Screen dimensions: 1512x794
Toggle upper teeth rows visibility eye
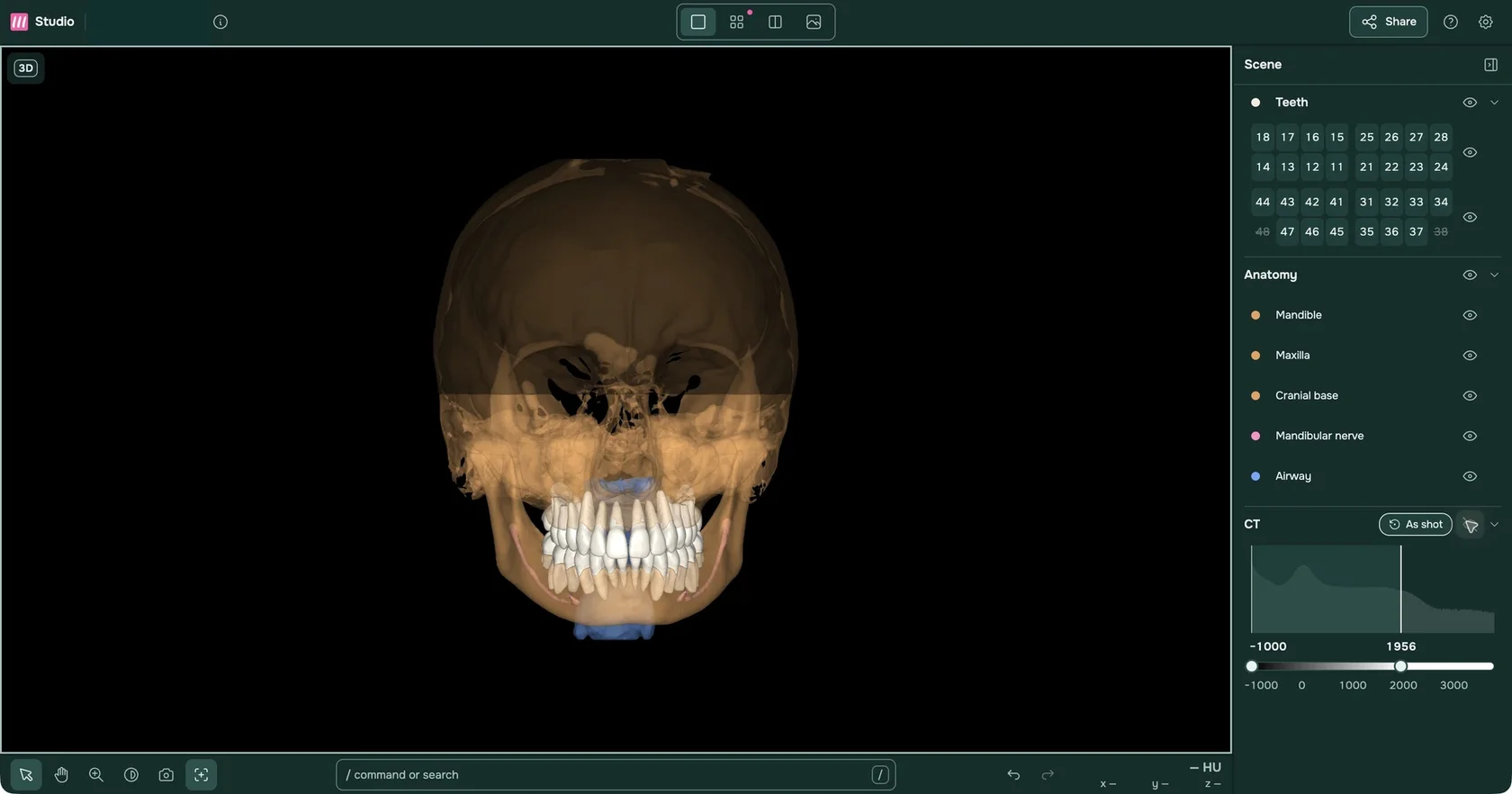[x=1470, y=152]
